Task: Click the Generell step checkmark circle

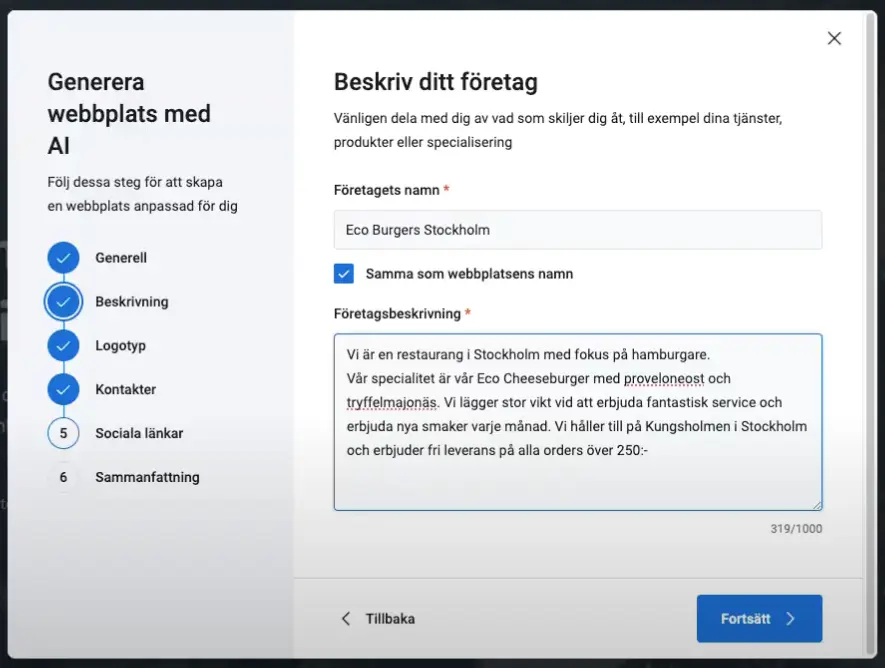Action: pos(63,258)
